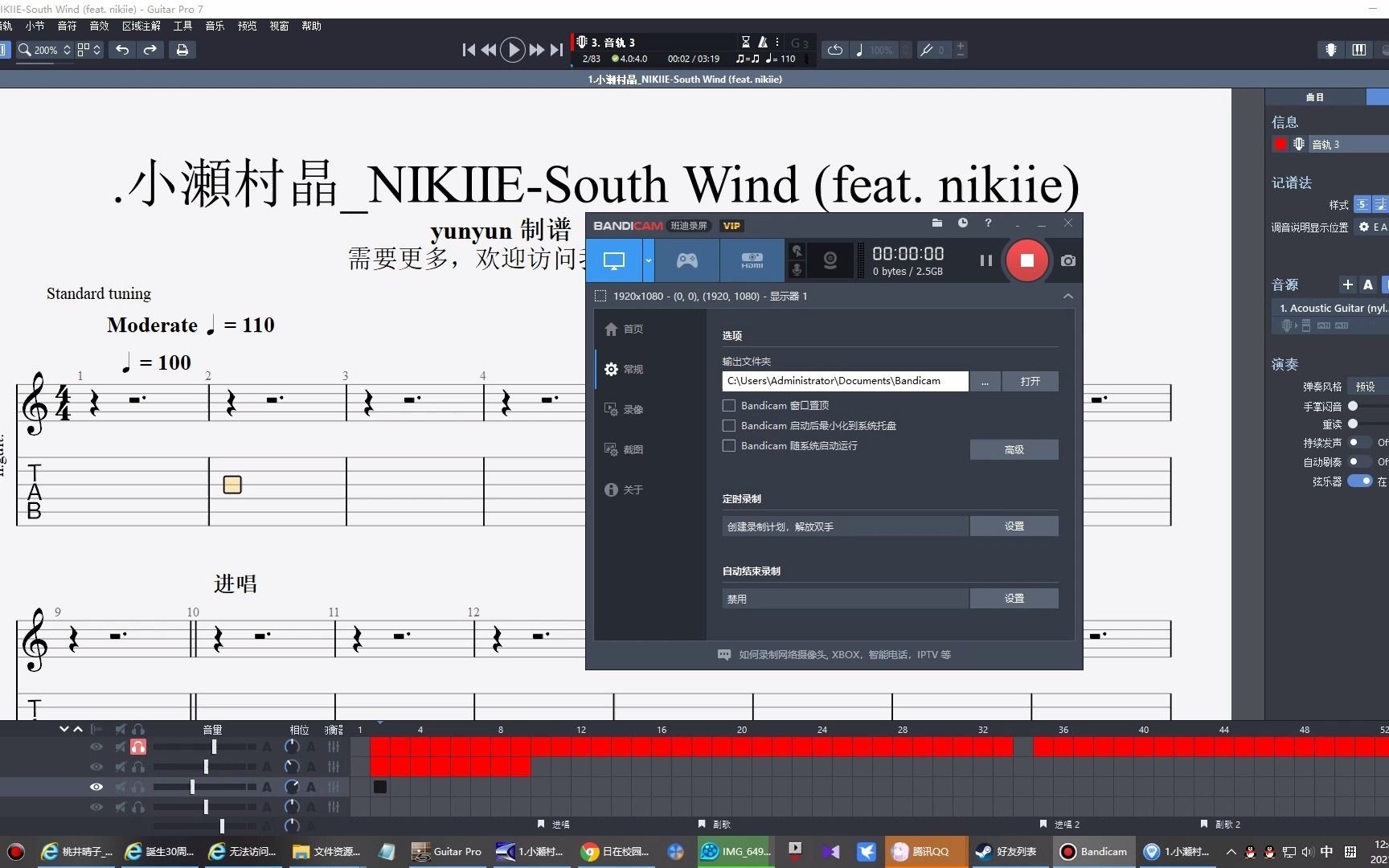This screenshot has width=1389, height=868.
Task: Jump to the first bar in Guitar Pro
Action: tap(469, 50)
